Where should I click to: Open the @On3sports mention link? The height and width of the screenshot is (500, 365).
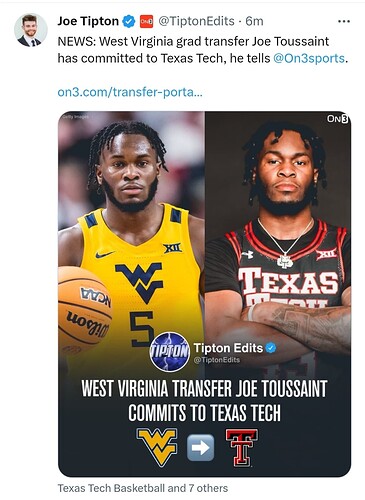309,58
